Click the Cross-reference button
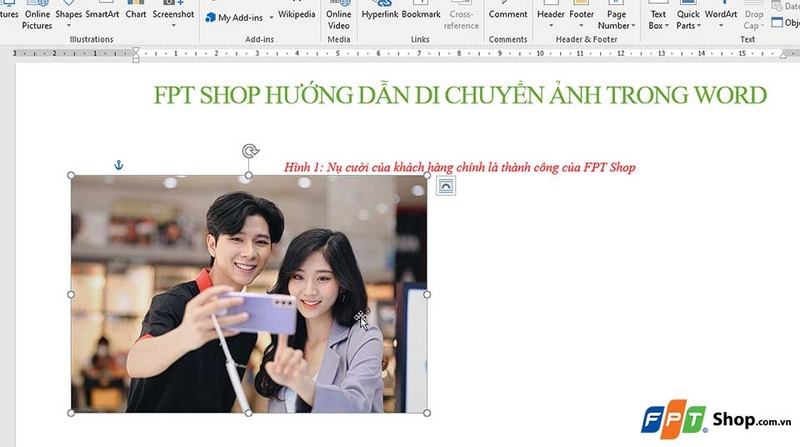Viewport: 800px width, 447px height. (461, 16)
